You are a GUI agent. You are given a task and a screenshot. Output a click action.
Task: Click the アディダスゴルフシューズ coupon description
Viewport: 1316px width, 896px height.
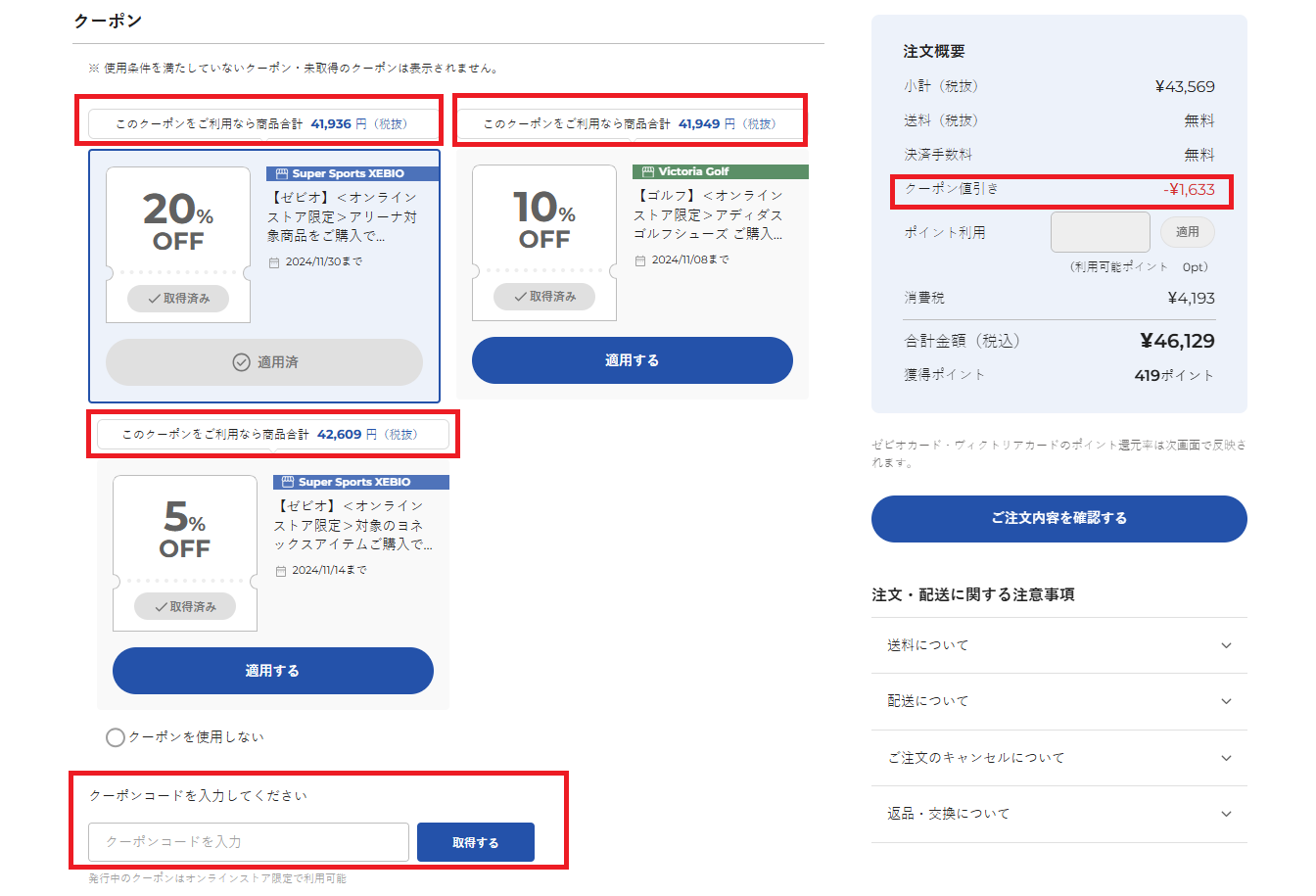709,214
